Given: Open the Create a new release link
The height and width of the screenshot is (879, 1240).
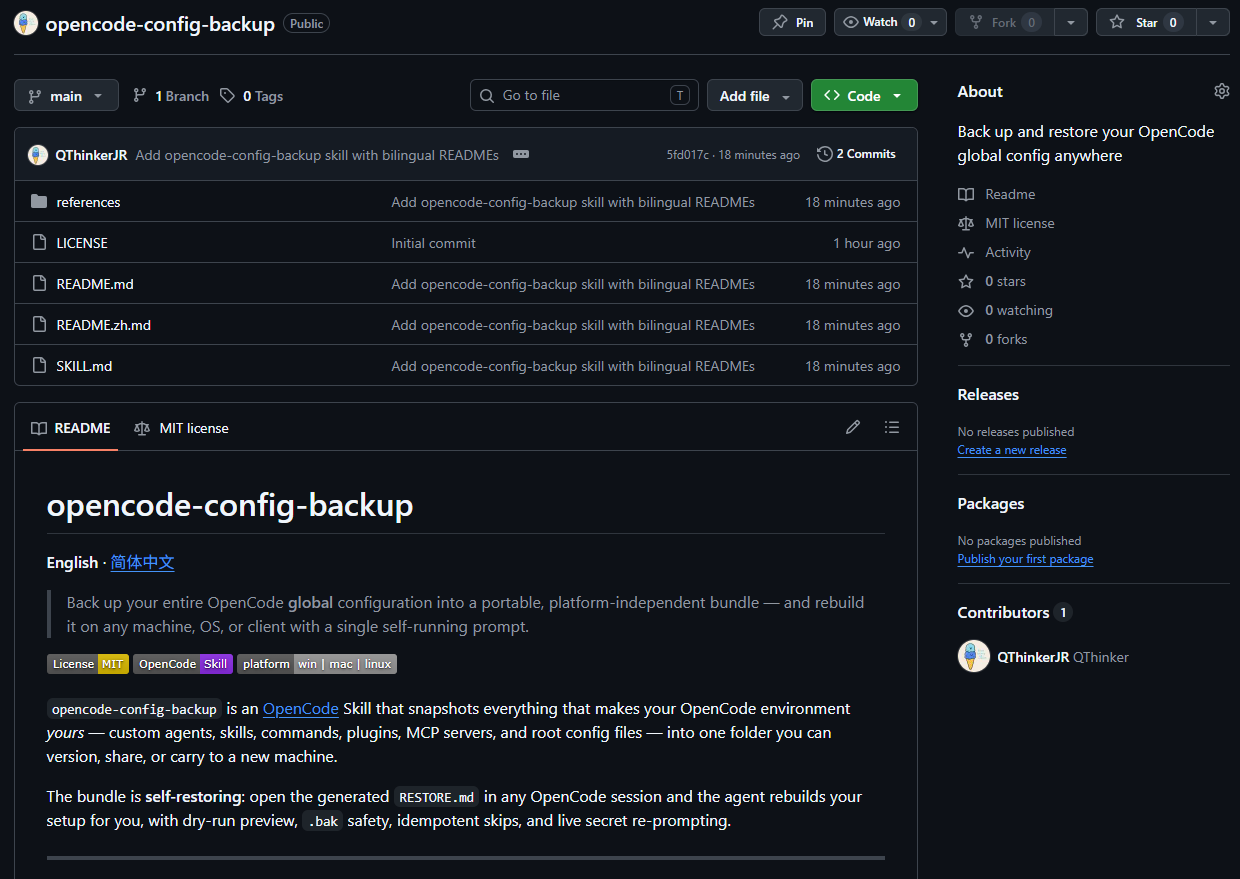Looking at the screenshot, I should pos(1012,450).
